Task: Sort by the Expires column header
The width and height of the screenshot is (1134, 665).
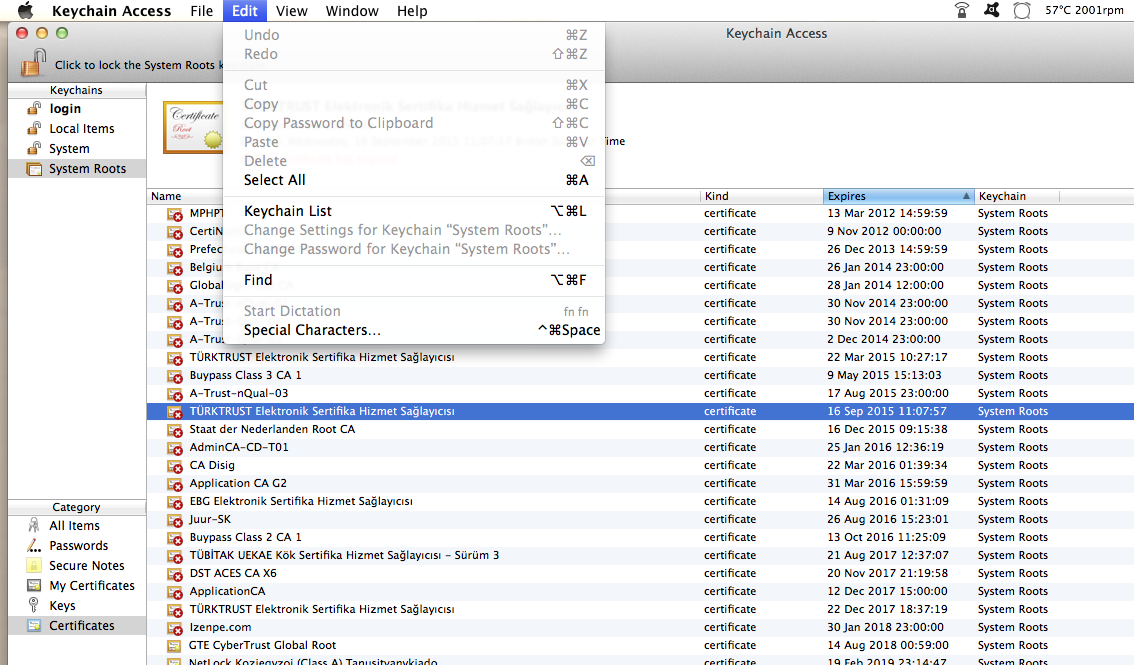Action: [898, 196]
